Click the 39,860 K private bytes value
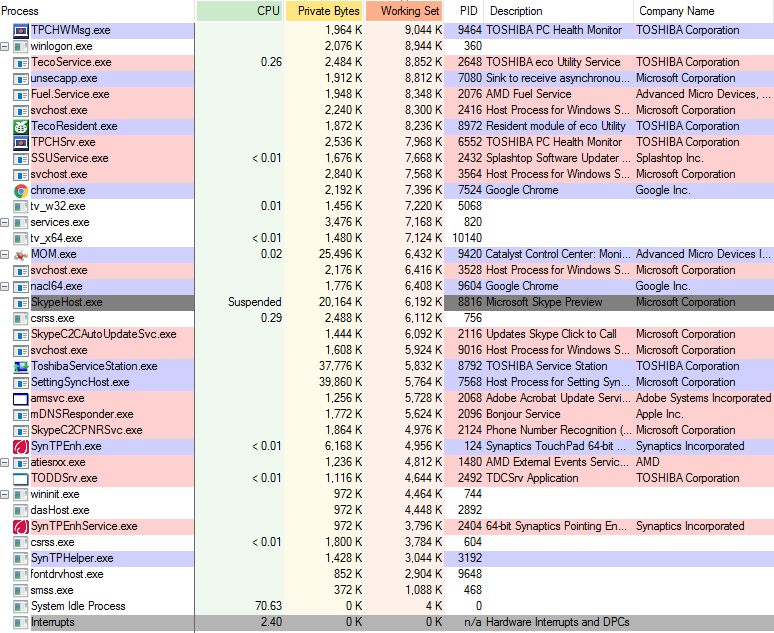774x633 pixels. [x=341, y=382]
